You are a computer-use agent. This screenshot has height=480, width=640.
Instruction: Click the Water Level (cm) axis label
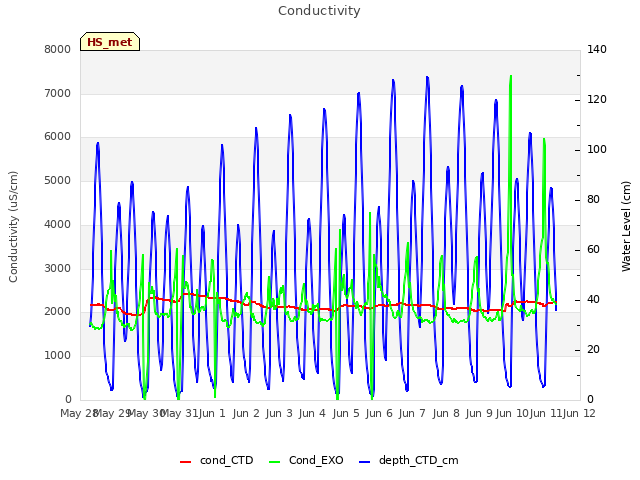click(x=626, y=227)
